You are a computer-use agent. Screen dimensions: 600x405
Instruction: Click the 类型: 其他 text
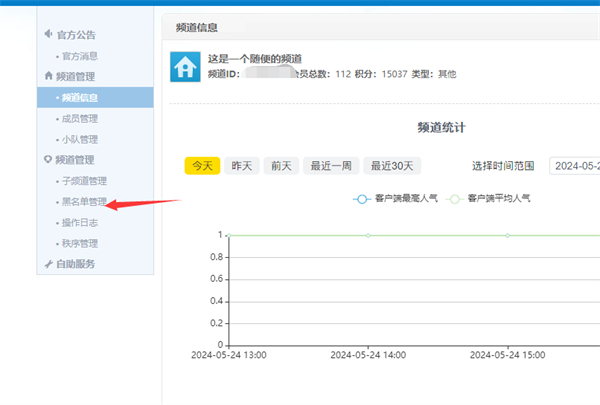(434, 74)
